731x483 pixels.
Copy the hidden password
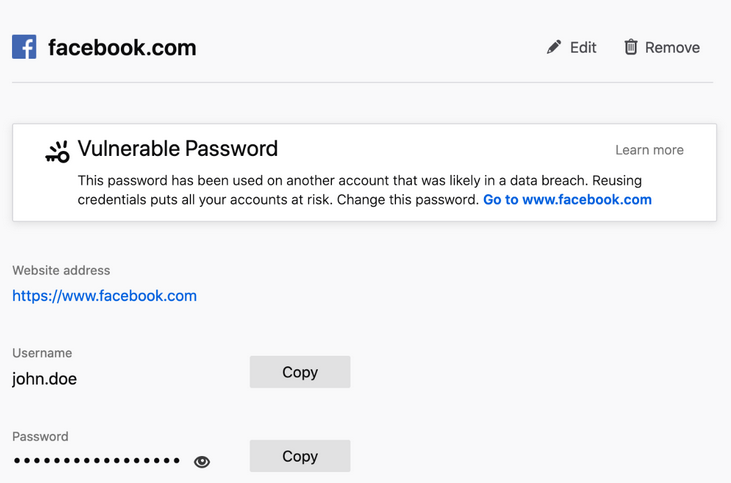[x=299, y=456]
